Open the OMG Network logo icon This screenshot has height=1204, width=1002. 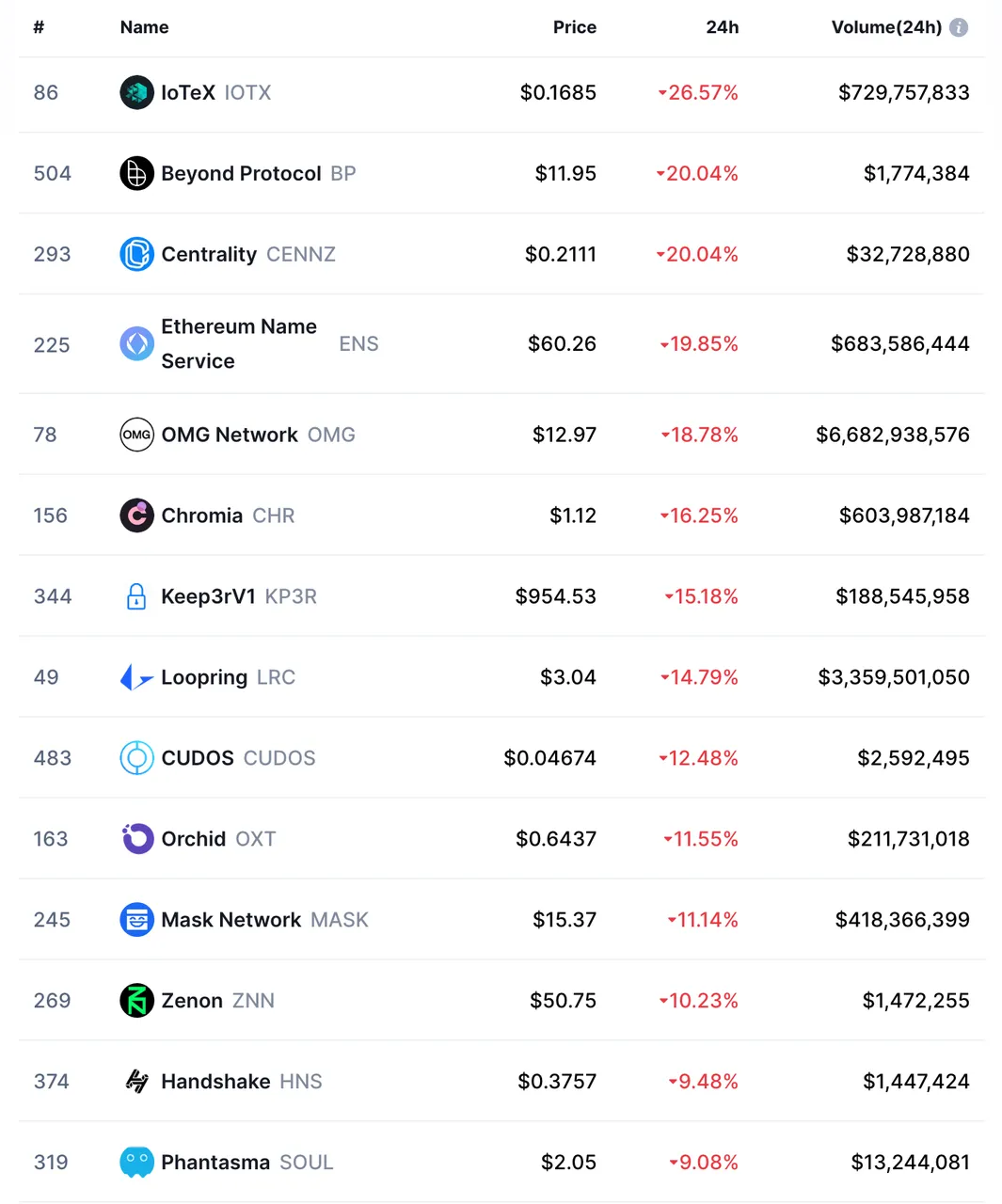click(136, 435)
